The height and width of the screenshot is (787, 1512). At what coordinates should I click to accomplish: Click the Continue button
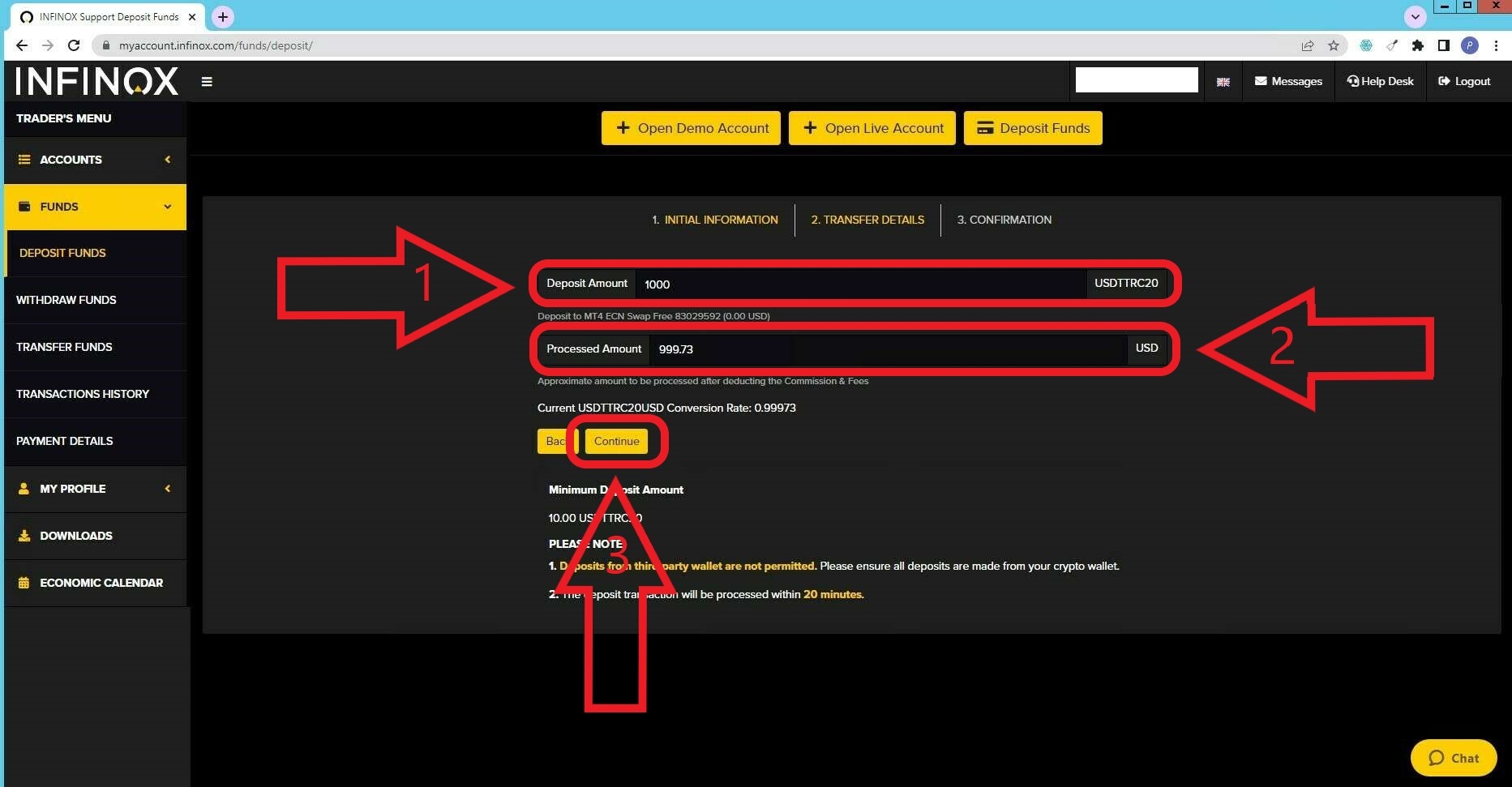[616, 441]
